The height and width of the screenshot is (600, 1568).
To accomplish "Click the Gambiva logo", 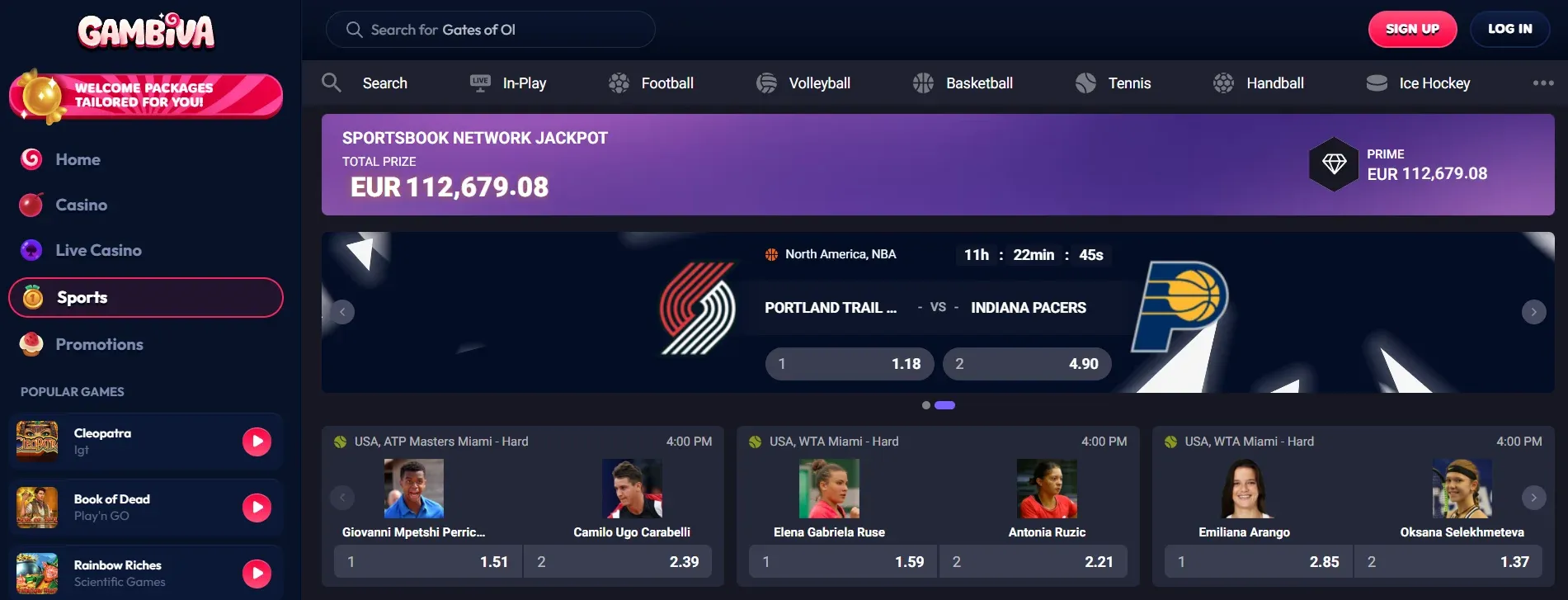I will tap(146, 31).
